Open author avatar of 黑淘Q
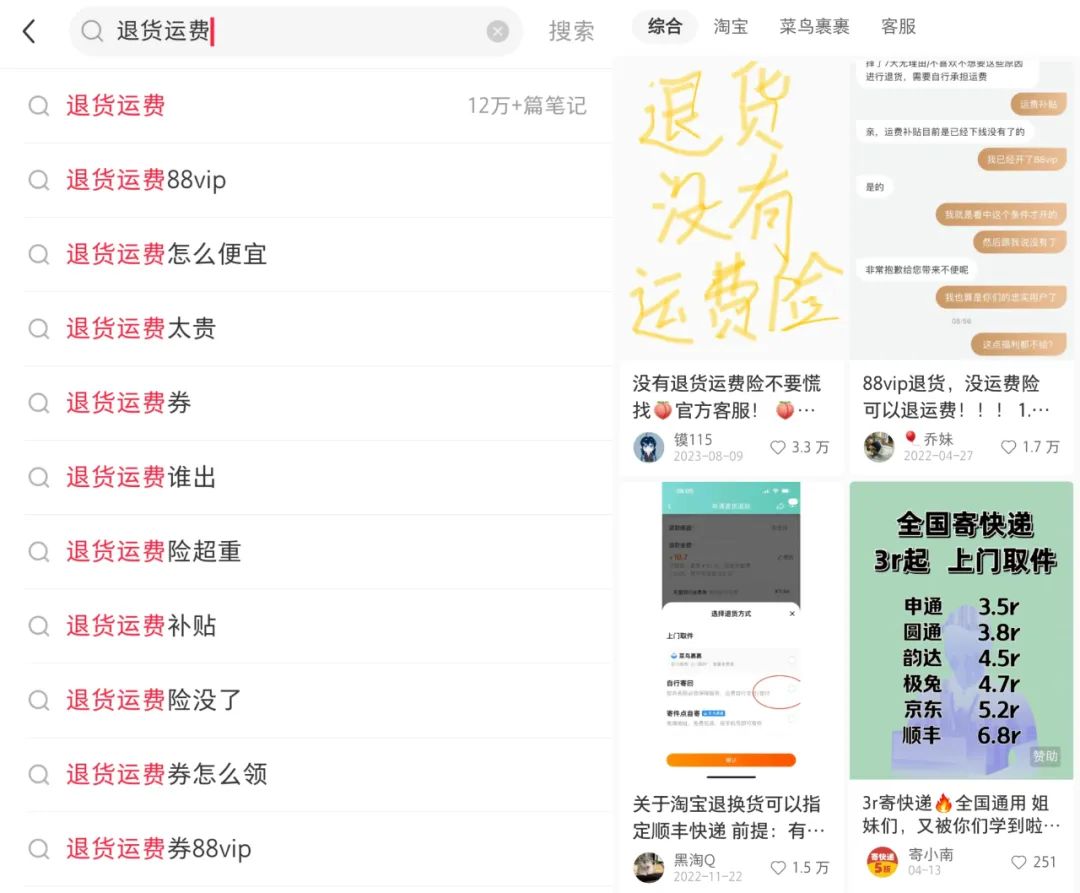 648,868
